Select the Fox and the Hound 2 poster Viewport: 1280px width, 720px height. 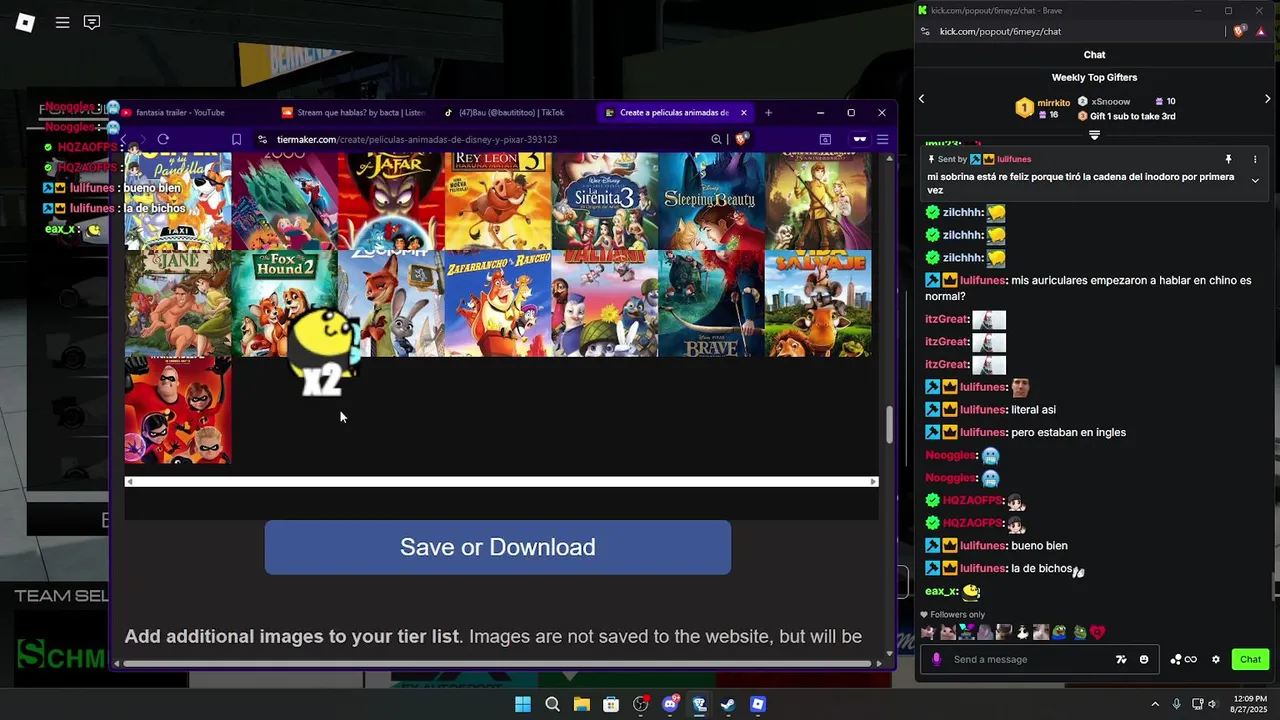(x=284, y=304)
